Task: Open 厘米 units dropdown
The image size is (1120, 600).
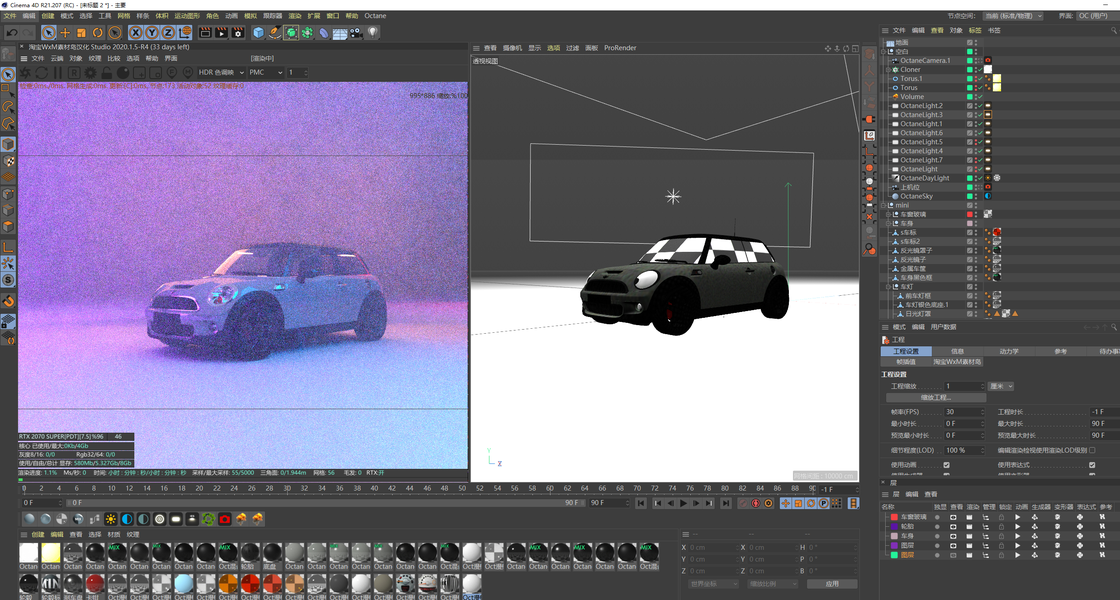Action: (1001, 386)
